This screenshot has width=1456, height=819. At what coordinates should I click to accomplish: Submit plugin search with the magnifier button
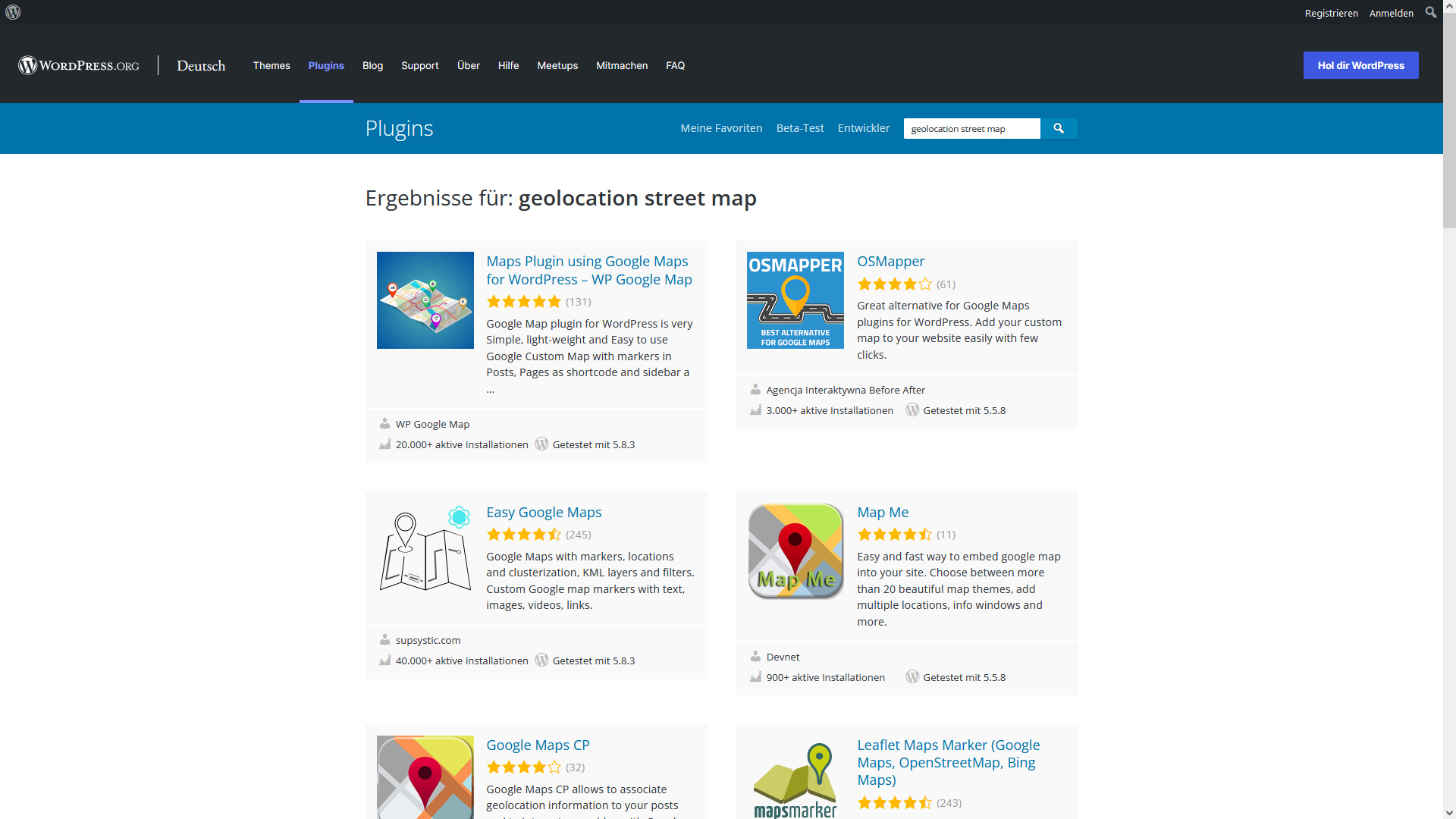click(x=1059, y=128)
